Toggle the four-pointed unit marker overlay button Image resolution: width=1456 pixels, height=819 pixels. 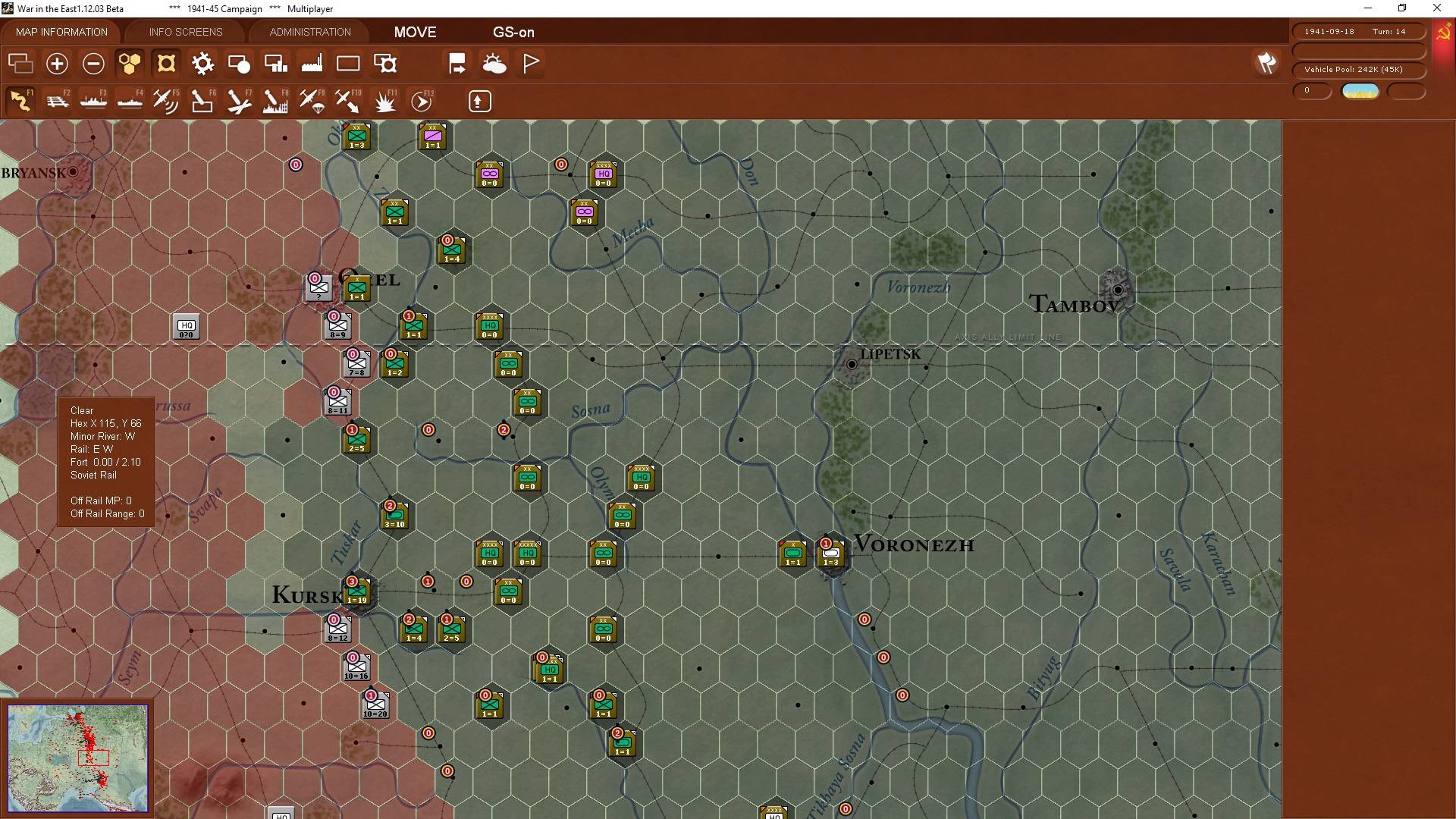click(166, 64)
